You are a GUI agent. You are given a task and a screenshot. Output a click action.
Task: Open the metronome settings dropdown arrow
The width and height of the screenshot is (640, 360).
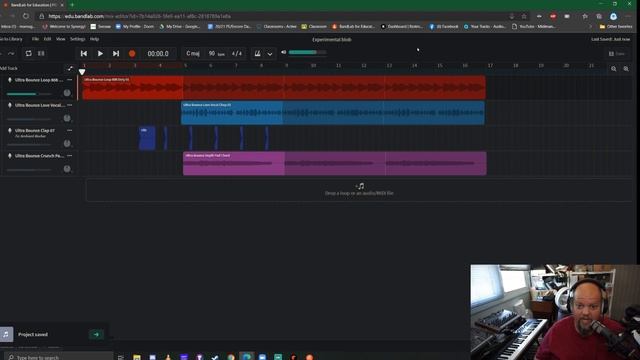[270, 54]
